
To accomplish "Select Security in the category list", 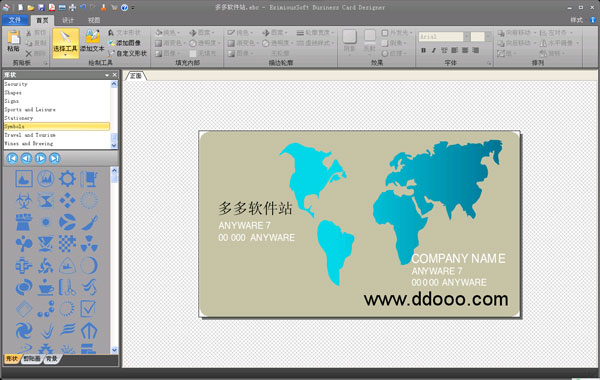I will tap(57, 84).
